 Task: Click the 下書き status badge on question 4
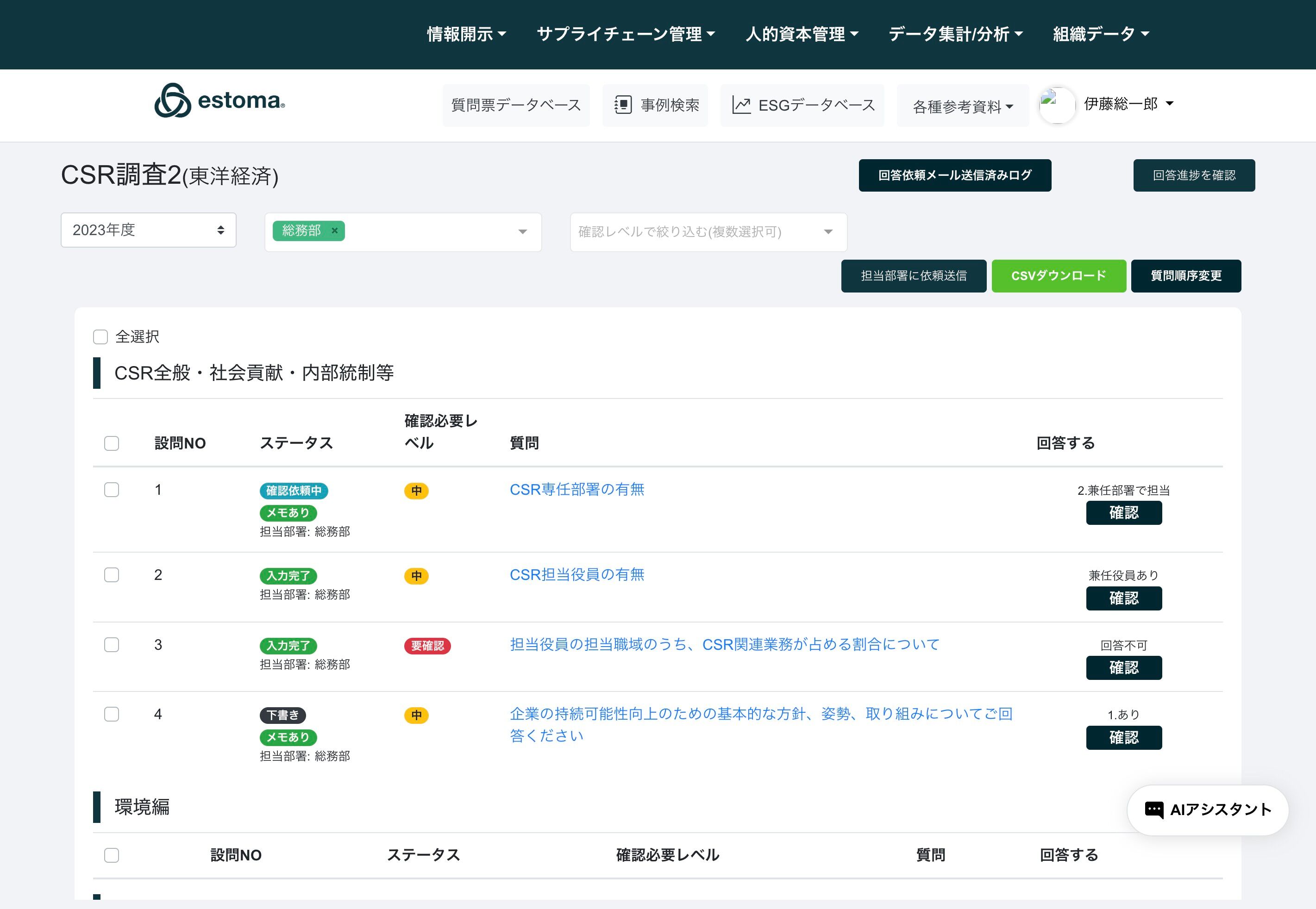[282, 715]
